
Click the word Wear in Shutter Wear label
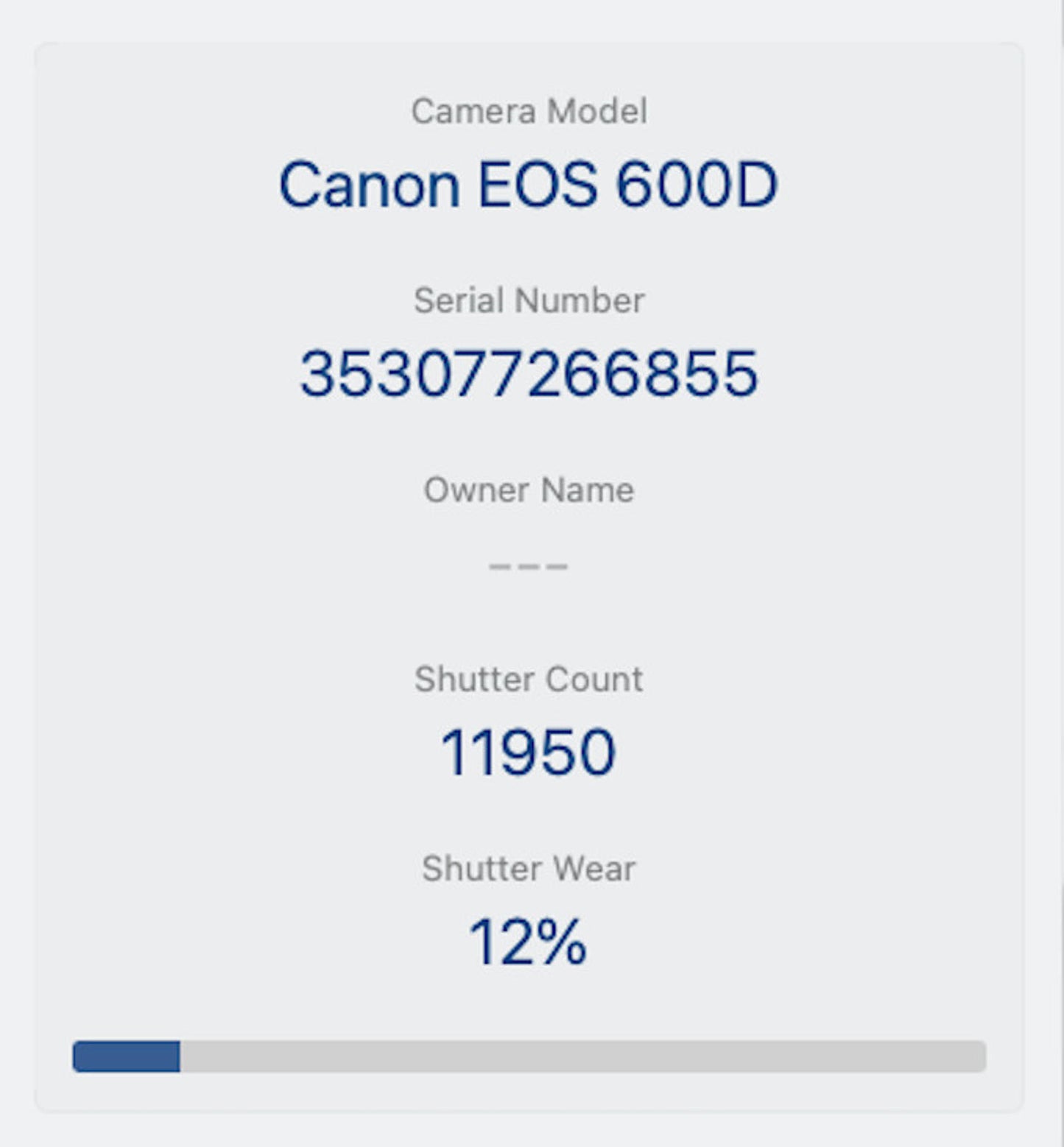(x=593, y=869)
